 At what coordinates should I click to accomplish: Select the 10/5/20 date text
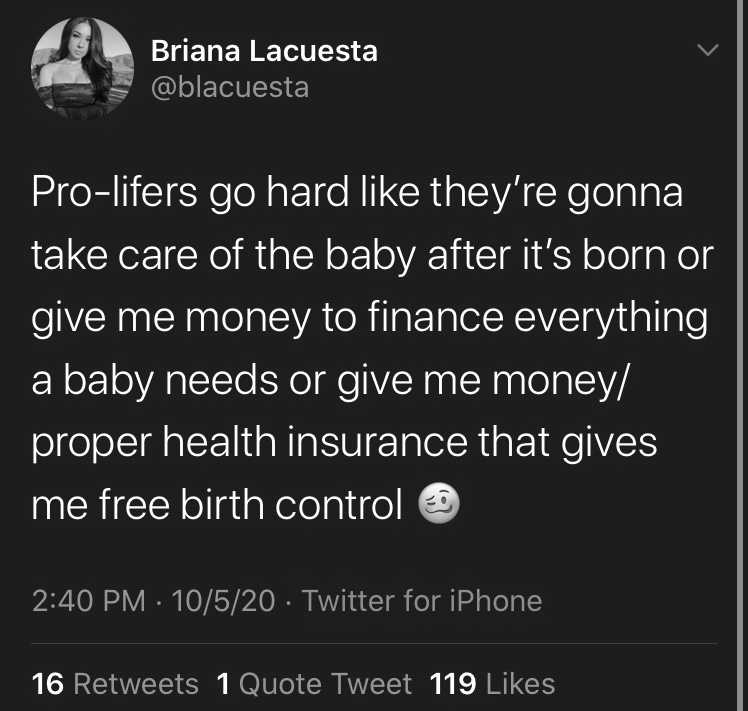pos(224,601)
